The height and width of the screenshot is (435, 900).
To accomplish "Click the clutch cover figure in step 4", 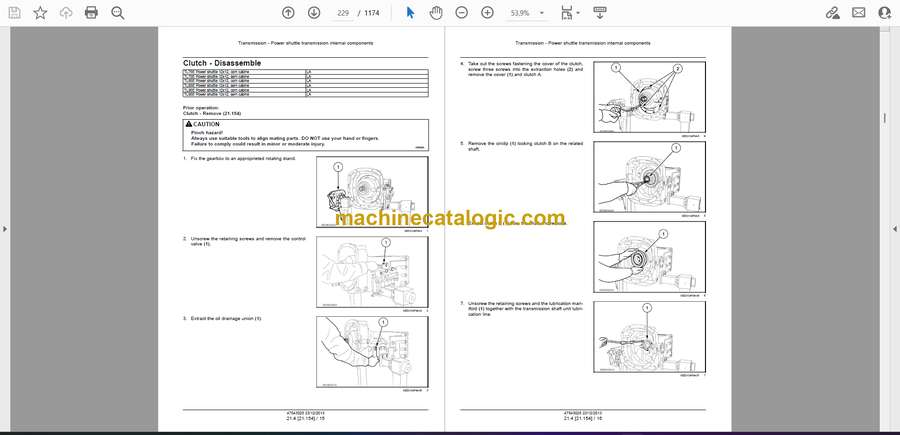I will pos(649,97).
